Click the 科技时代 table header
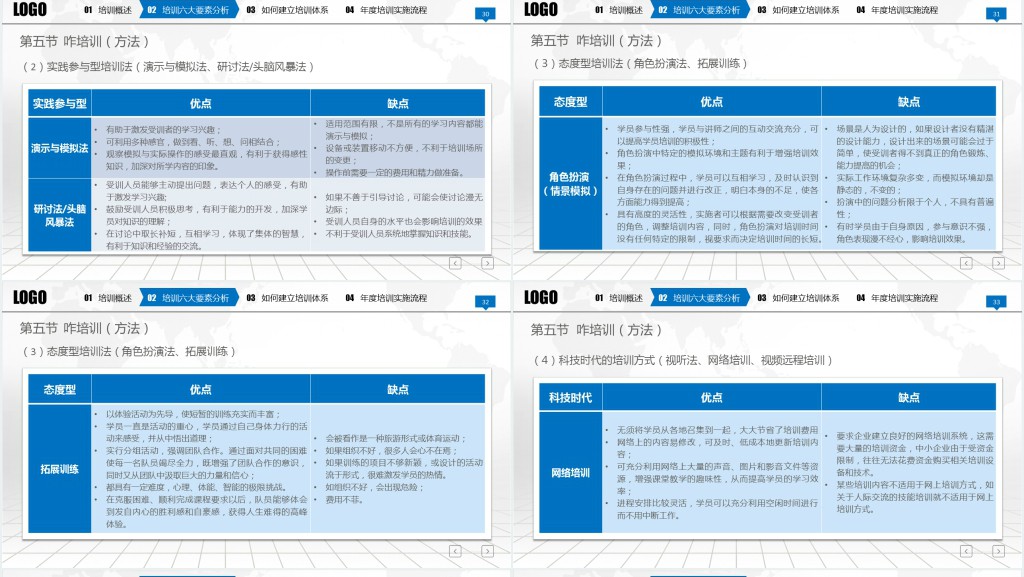Viewport: 1024px width, 577px height. [570, 398]
